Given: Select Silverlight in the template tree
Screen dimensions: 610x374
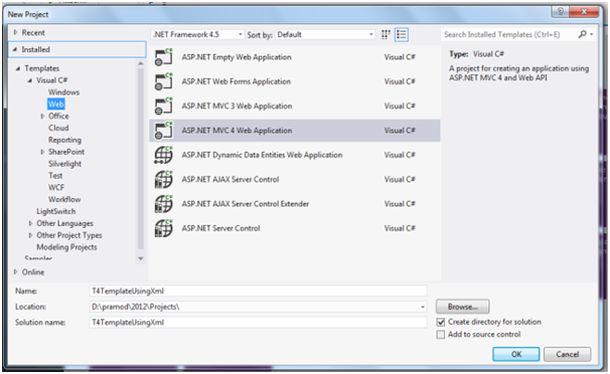Looking at the screenshot, I should [x=65, y=164].
